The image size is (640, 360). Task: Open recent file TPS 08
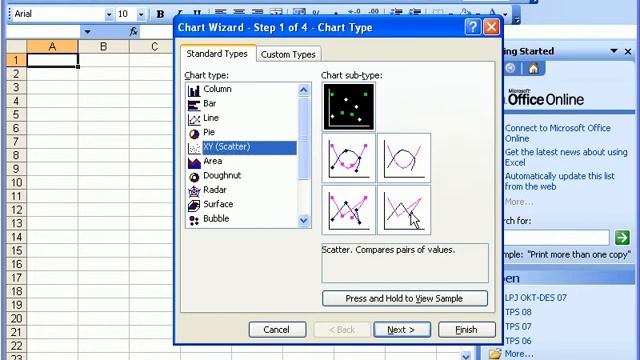[518, 312]
